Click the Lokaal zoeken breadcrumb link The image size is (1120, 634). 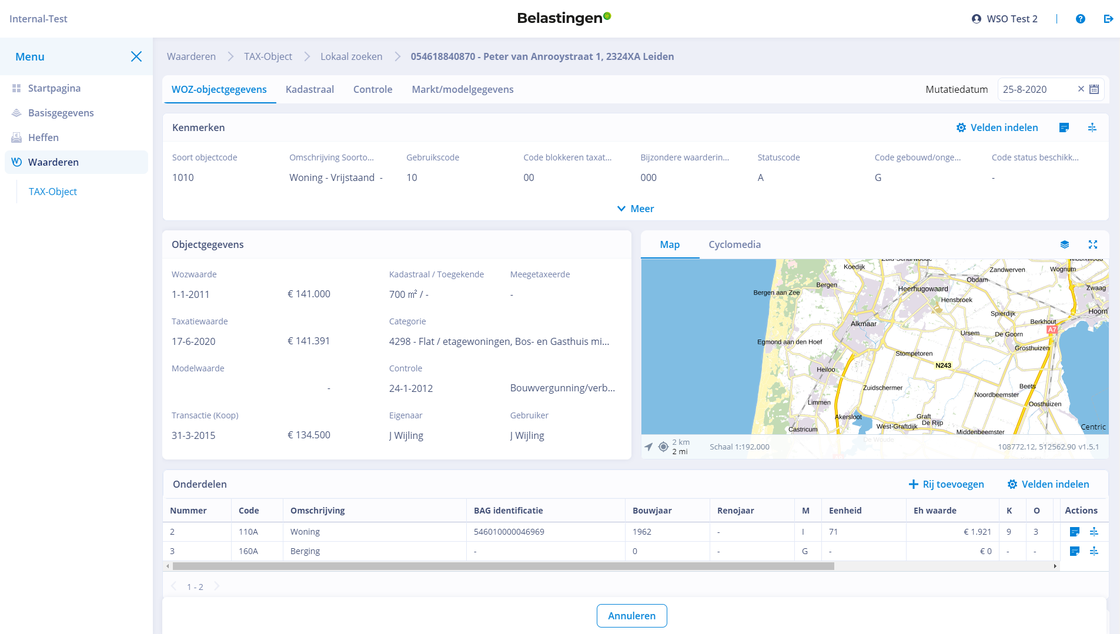coord(351,56)
